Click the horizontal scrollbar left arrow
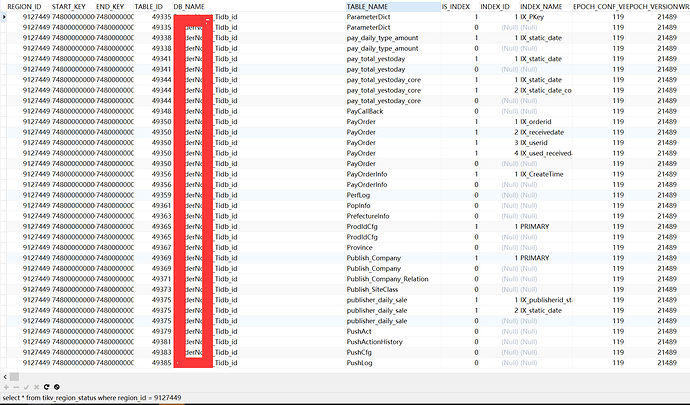This screenshot has height=405, width=690. pos(5,376)
